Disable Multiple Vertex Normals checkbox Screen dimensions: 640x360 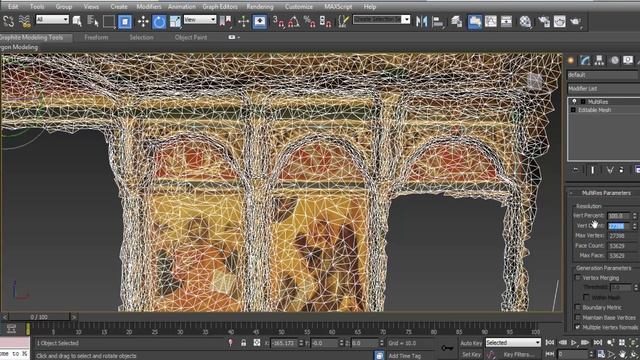click(x=578, y=327)
